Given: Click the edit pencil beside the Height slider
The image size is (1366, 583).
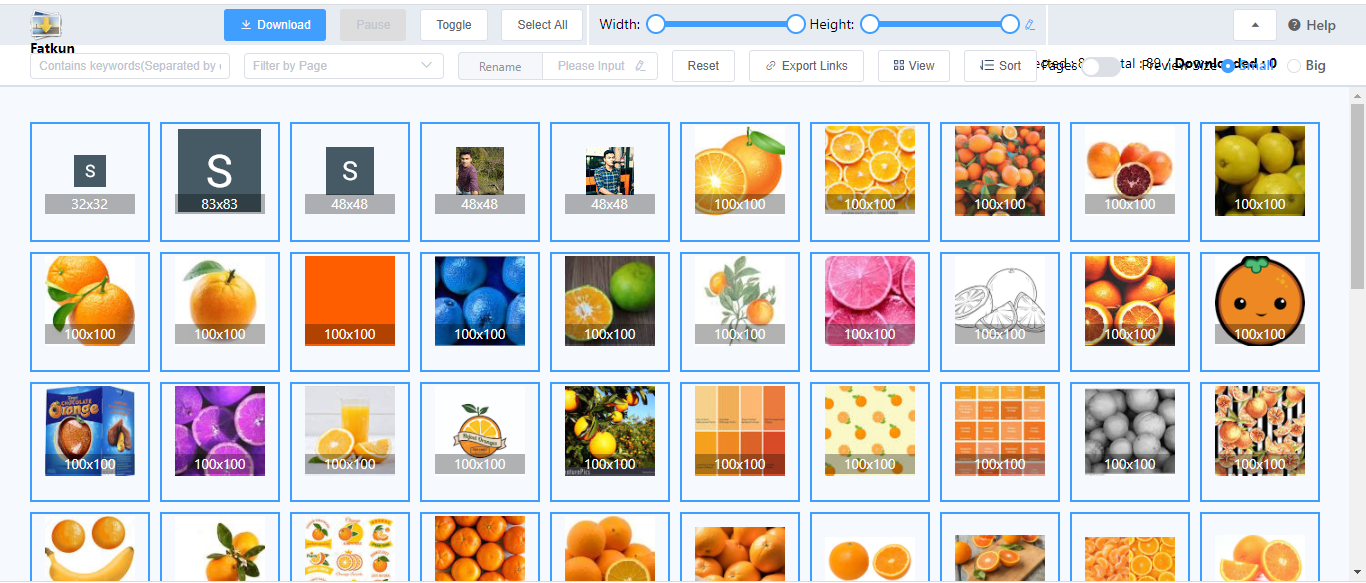Looking at the screenshot, I should tap(1030, 25).
